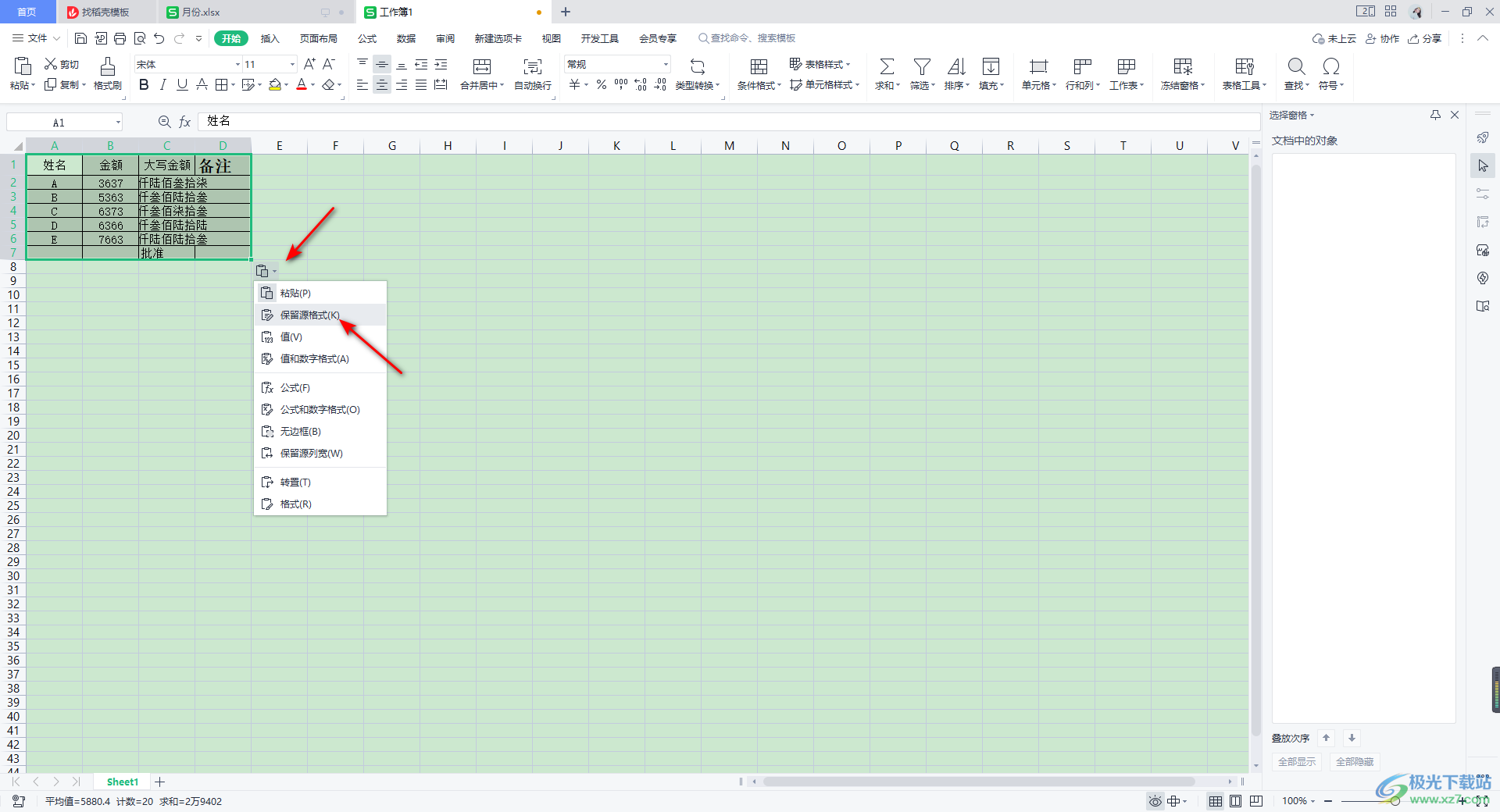Click the Cut scissors icon

(51, 64)
